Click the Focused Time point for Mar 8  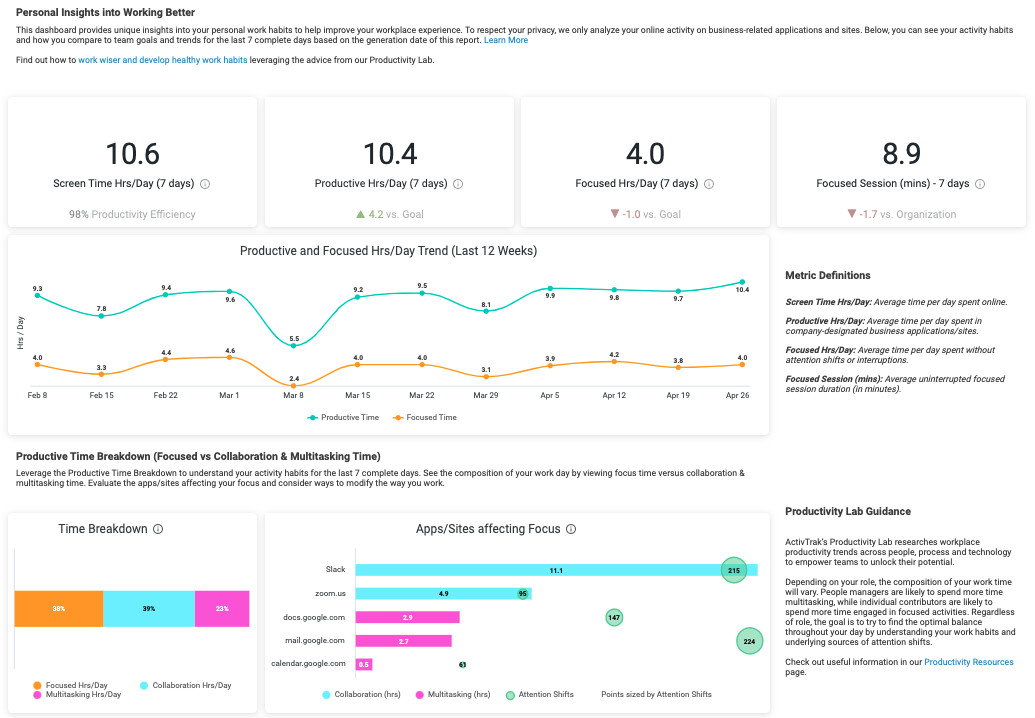[294, 385]
